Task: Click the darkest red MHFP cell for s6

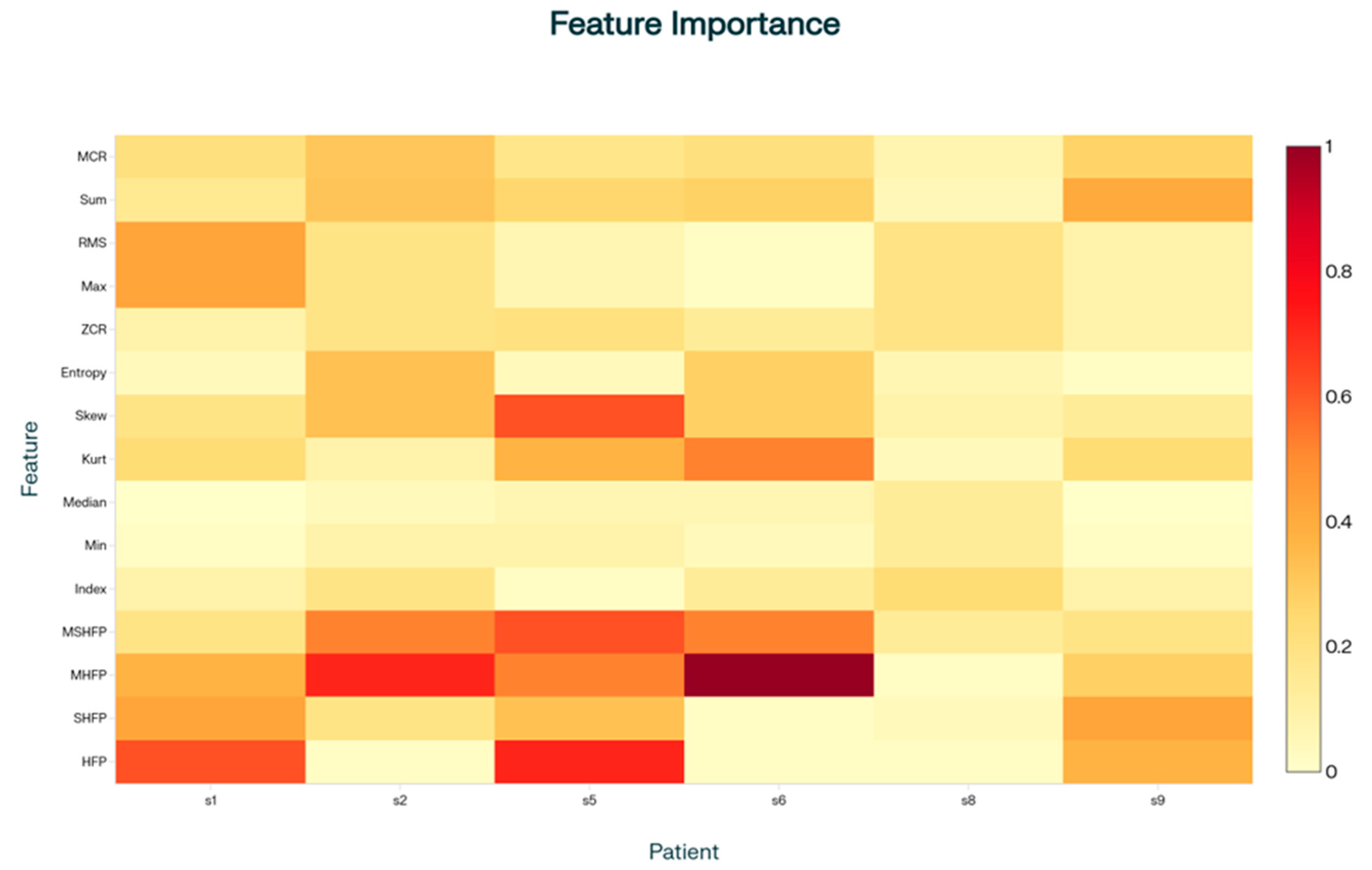Action: [778, 675]
